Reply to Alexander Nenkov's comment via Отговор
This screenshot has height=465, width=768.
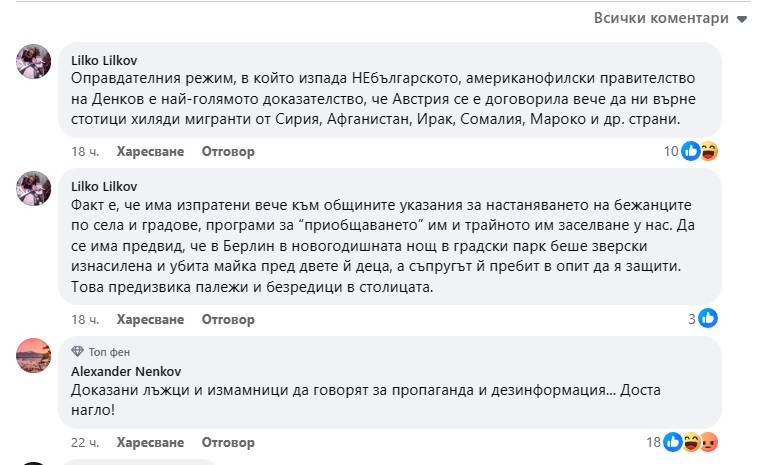point(228,442)
